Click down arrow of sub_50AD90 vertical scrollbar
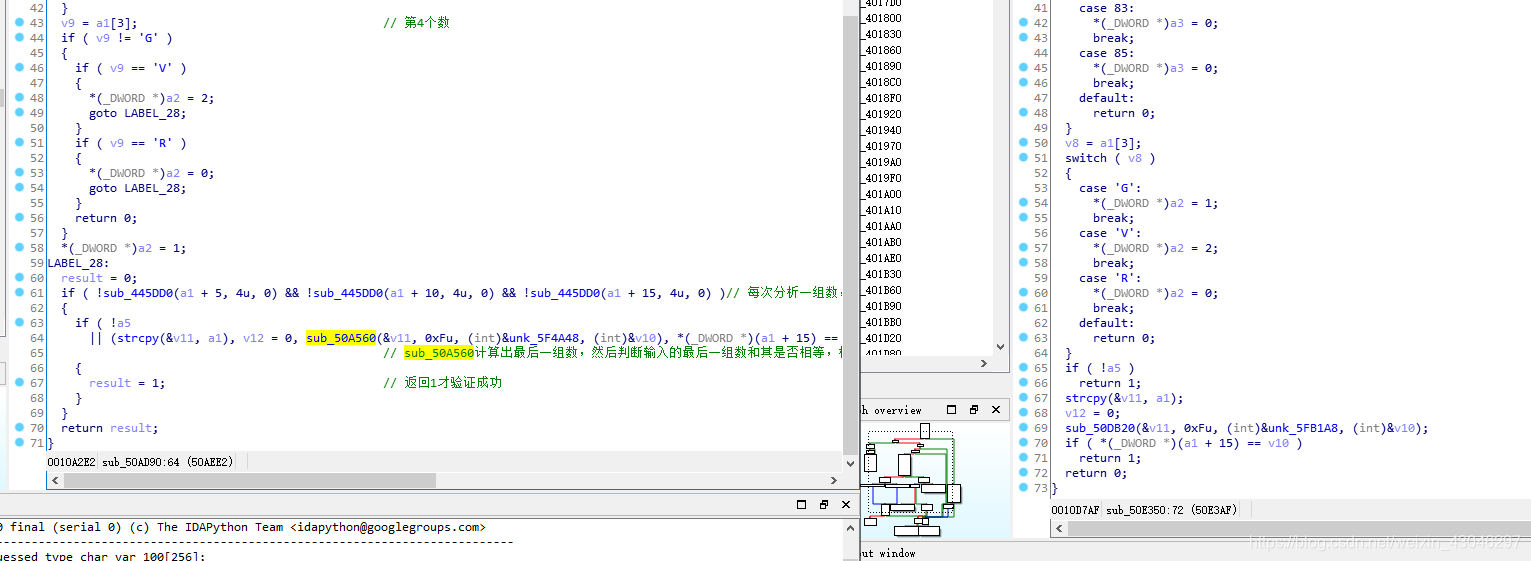 pos(850,464)
